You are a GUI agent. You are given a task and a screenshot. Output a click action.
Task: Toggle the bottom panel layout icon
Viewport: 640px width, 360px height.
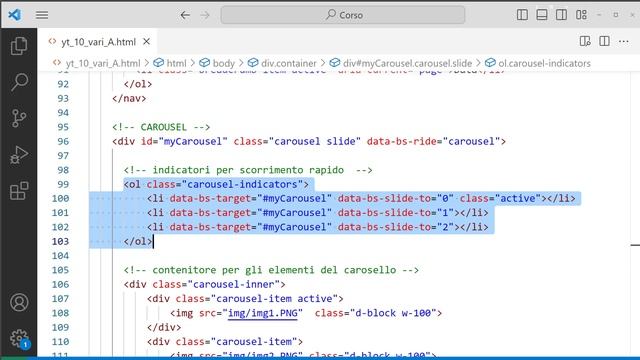(x=542, y=15)
